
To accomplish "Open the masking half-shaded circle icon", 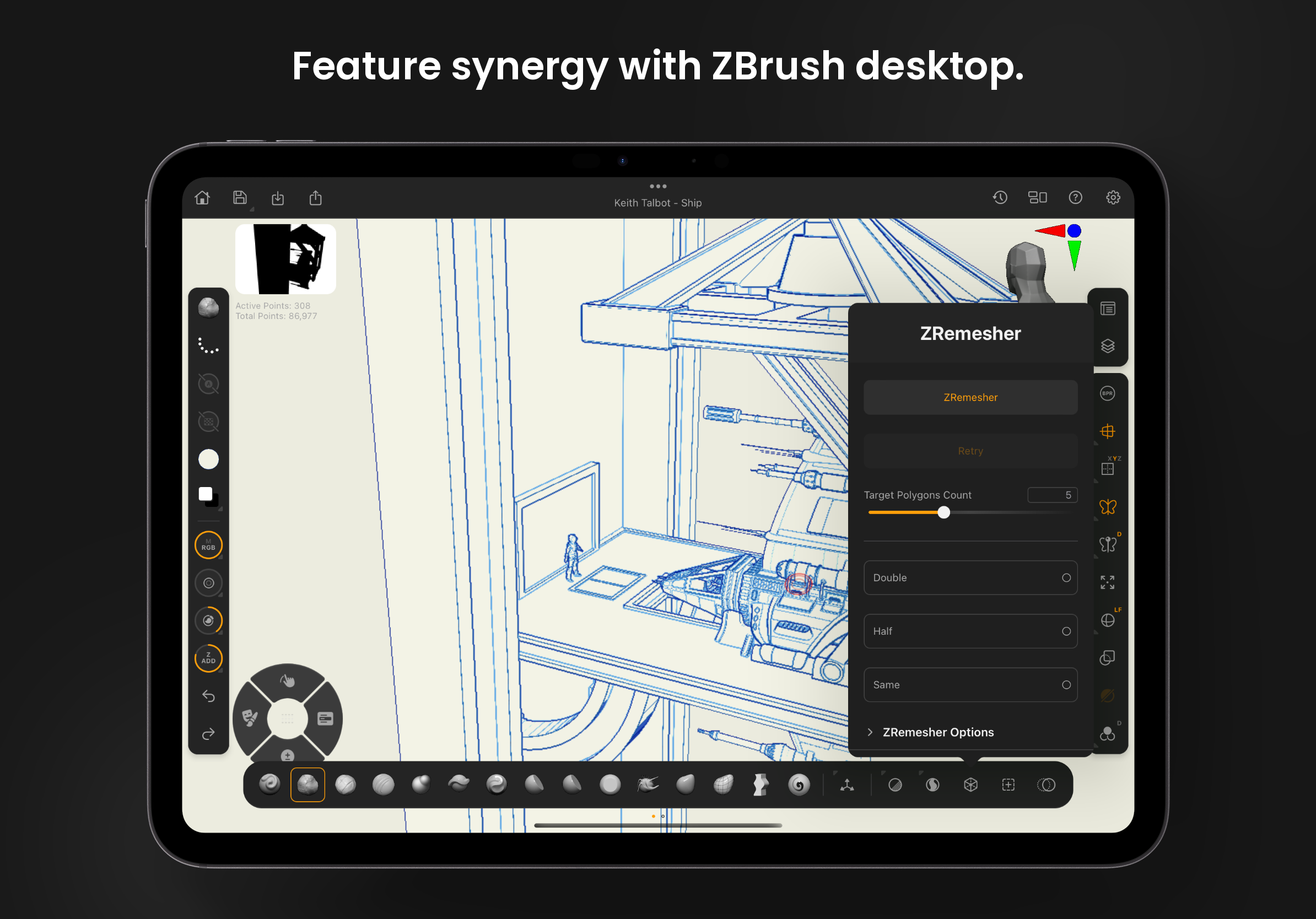I will pyautogui.click(x=896, y=785).
